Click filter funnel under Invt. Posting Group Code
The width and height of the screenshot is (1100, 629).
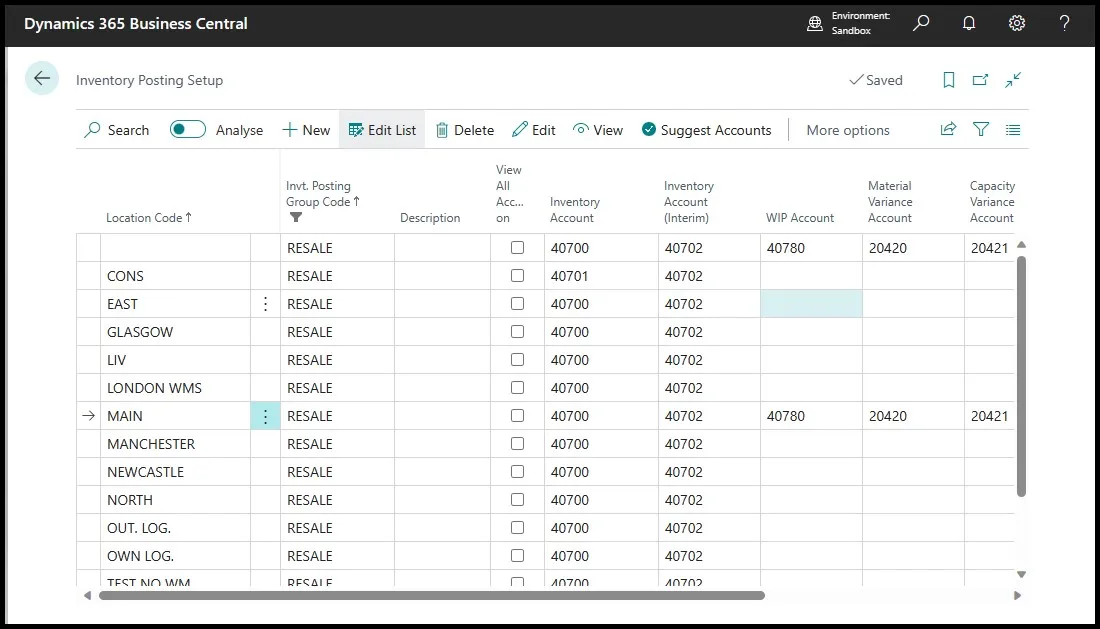[x=296, y=217]
